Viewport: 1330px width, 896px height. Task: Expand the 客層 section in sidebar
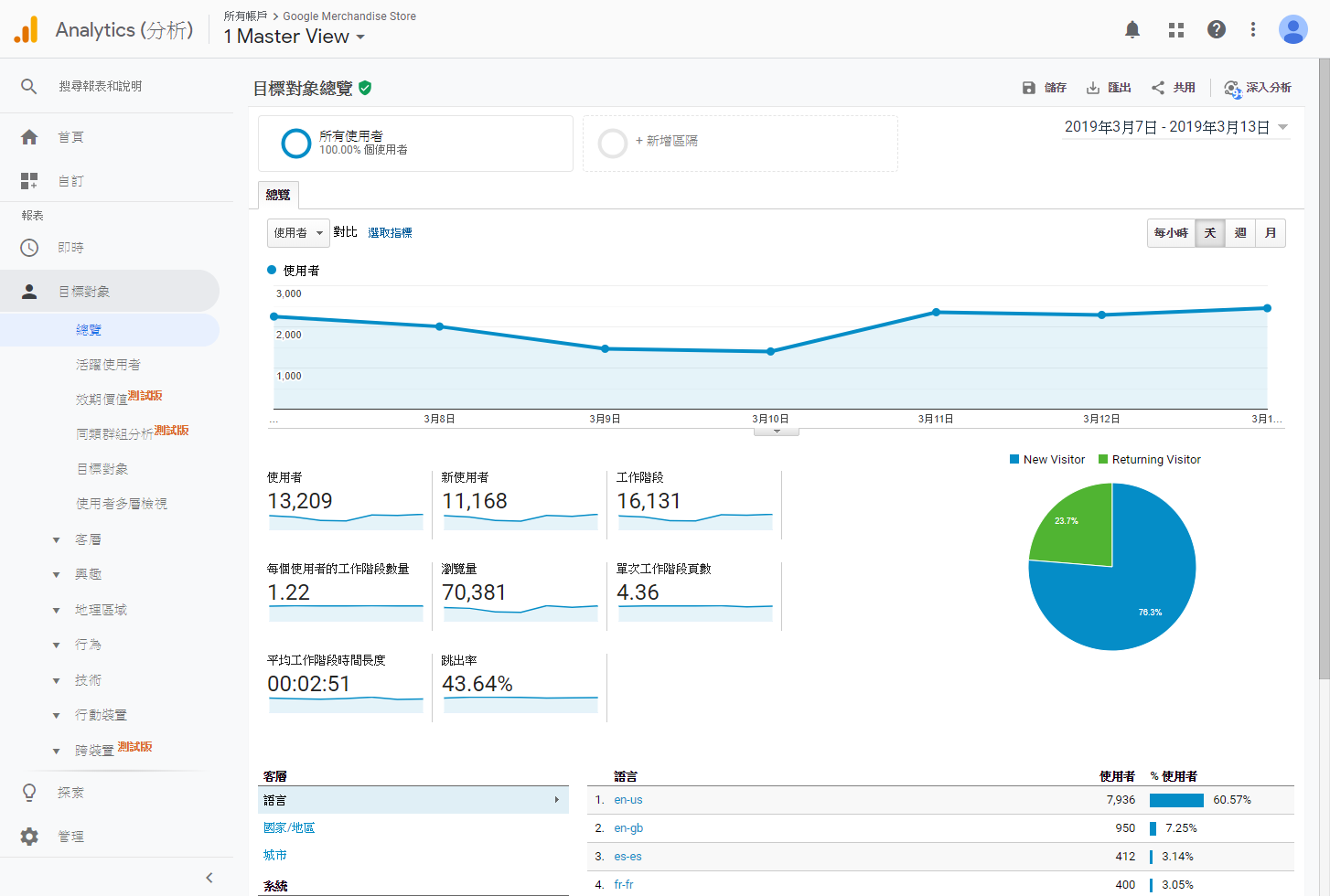click(57, 540)
